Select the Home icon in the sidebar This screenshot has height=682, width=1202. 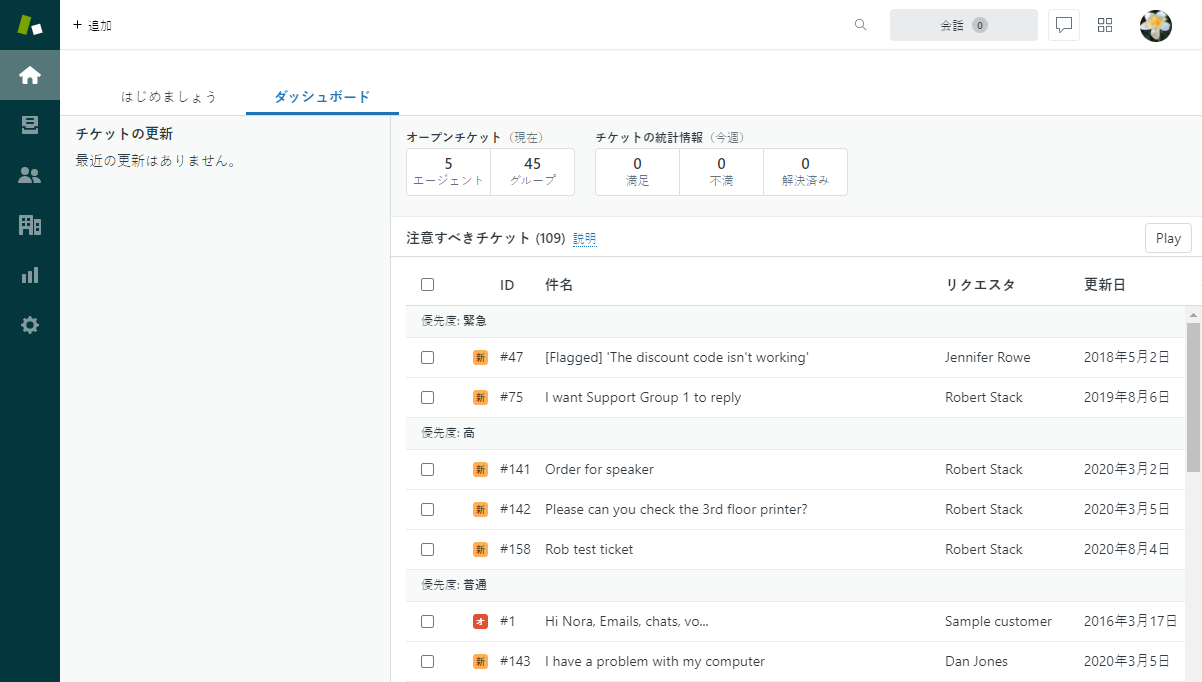[x=30, y=75]
